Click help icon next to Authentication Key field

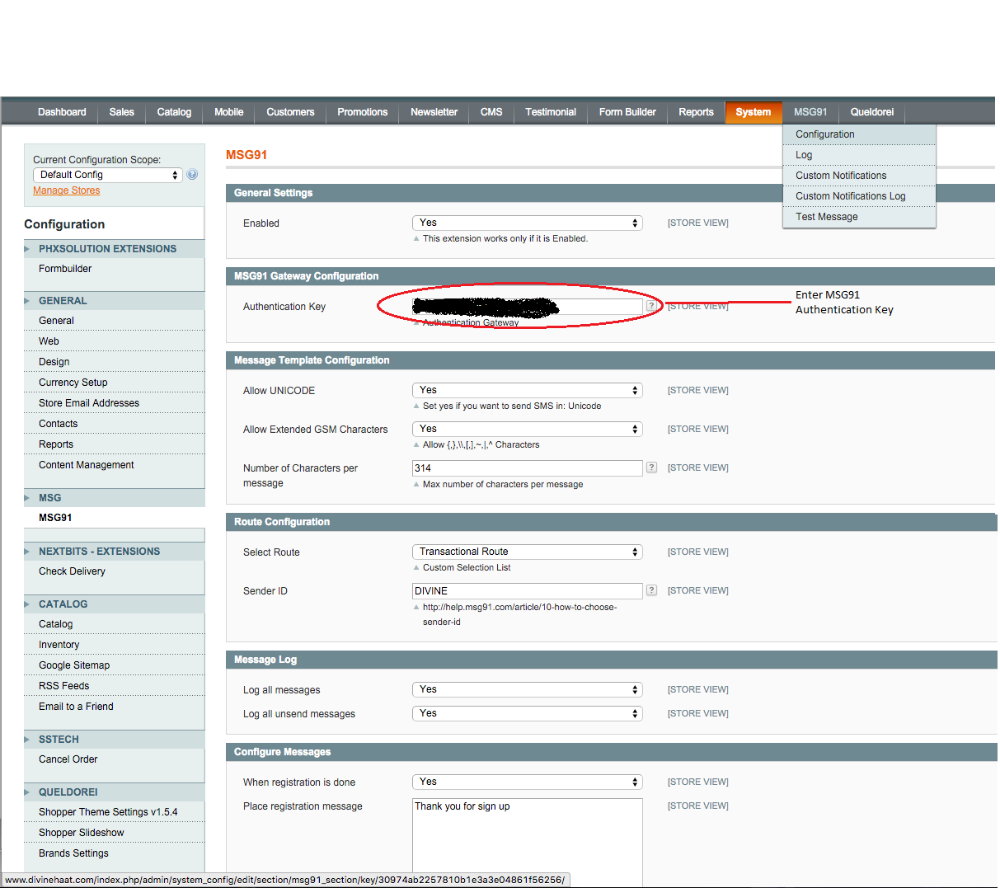[651, 306]
